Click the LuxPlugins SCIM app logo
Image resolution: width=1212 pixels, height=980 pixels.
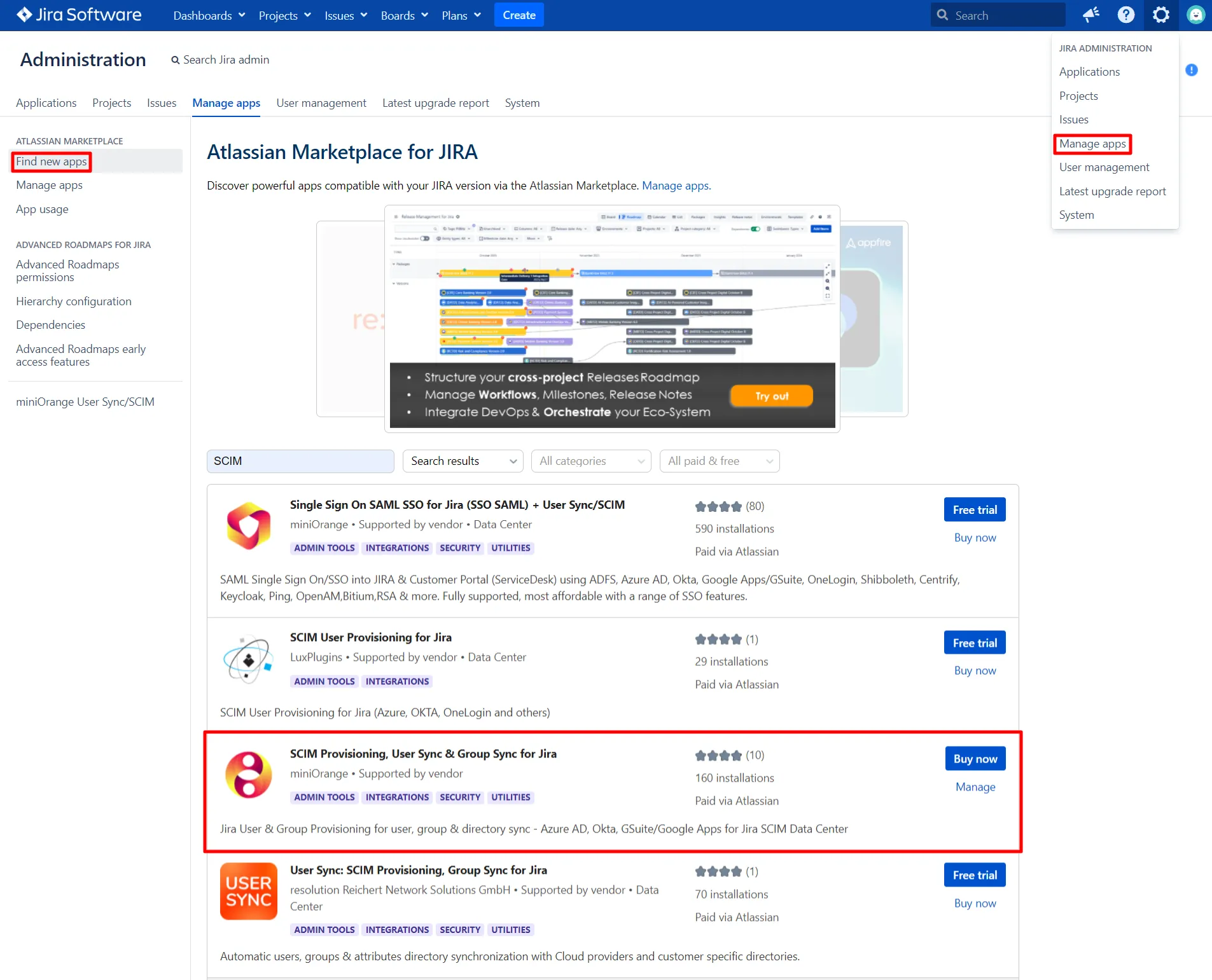[249, 659]
